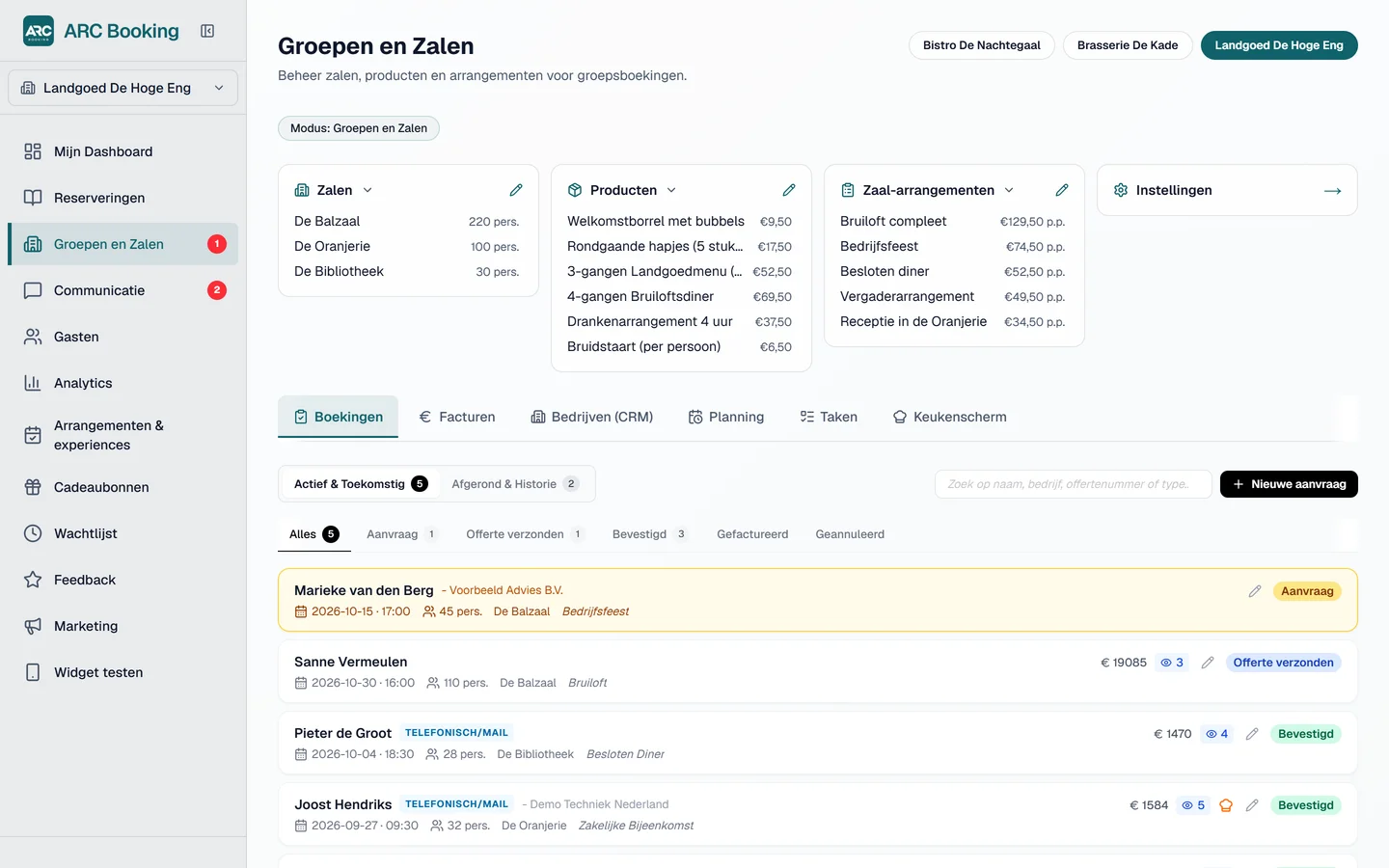Switch to the Facturen tab

(457, 417)
